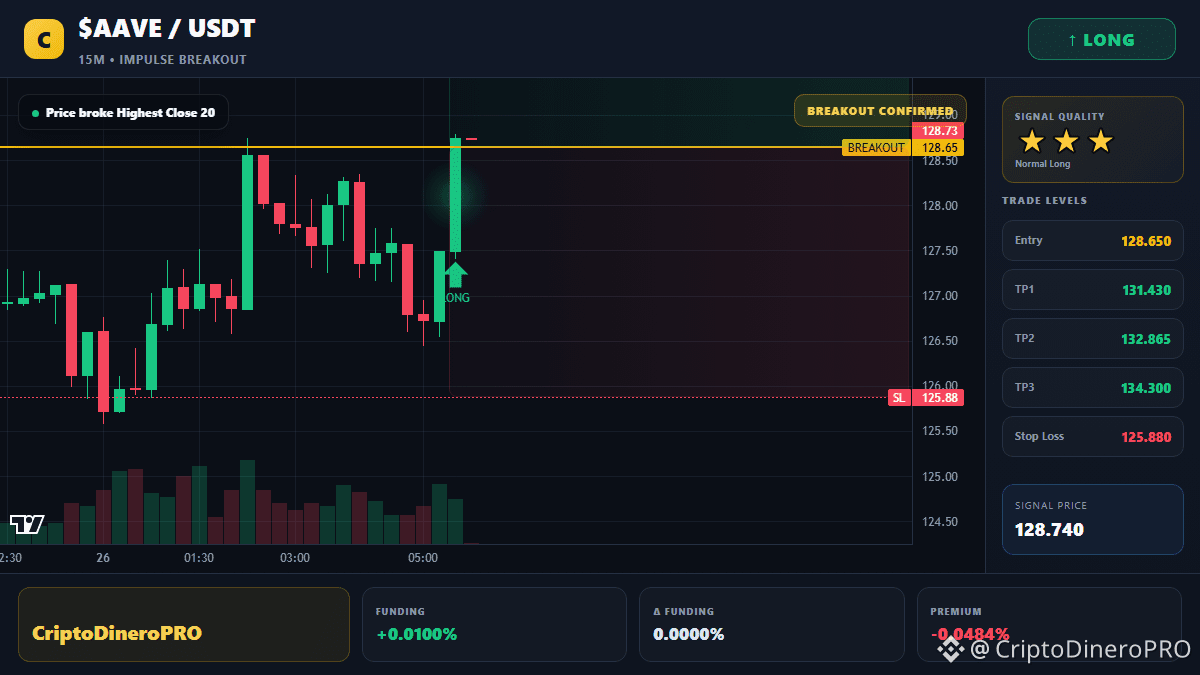
Task: Click the 128.65 breakout price label
Action: click(x=938, y=148)
